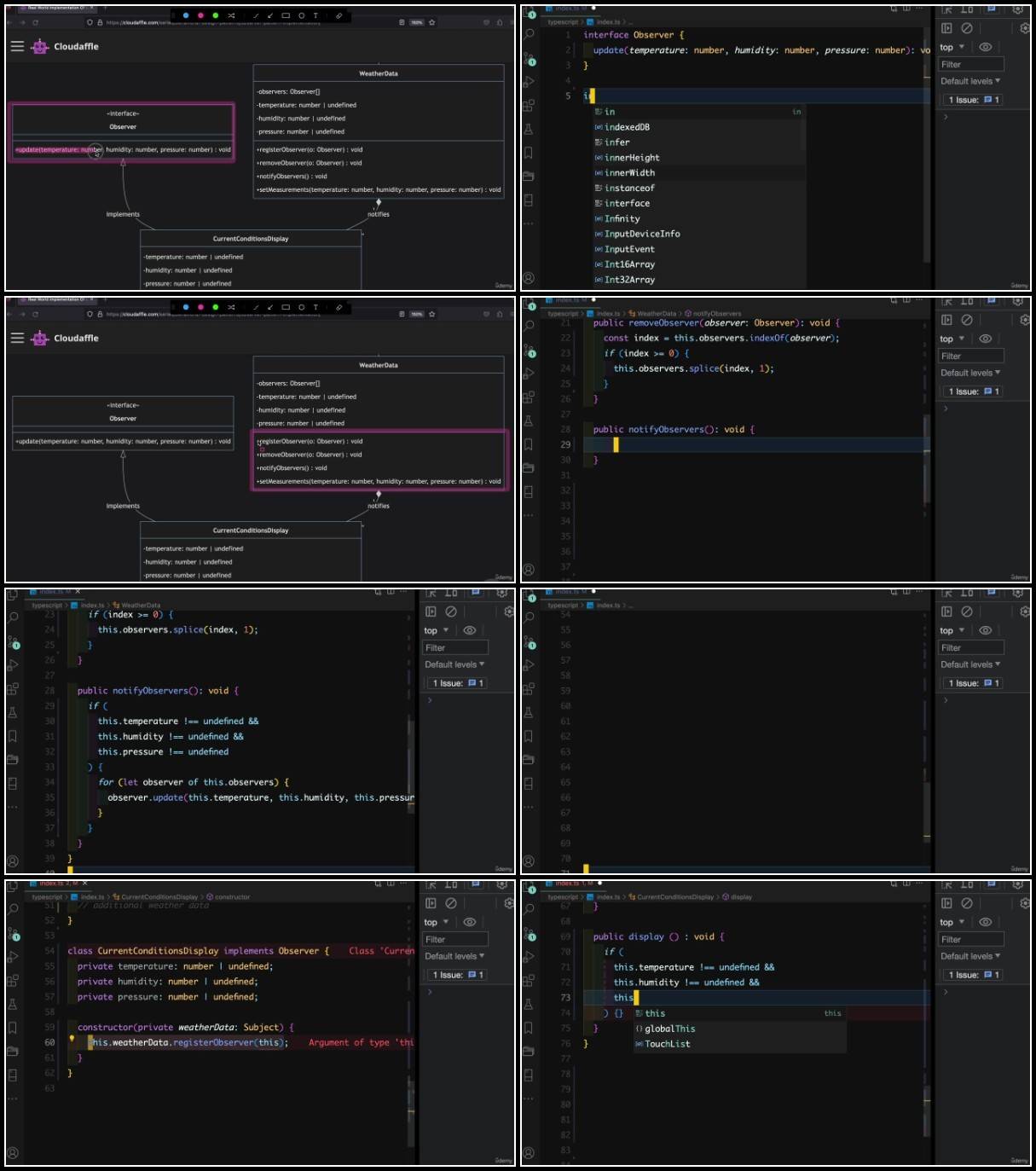
Task: Choose the InputDeviceInfo suggestion
Action: 699,234
